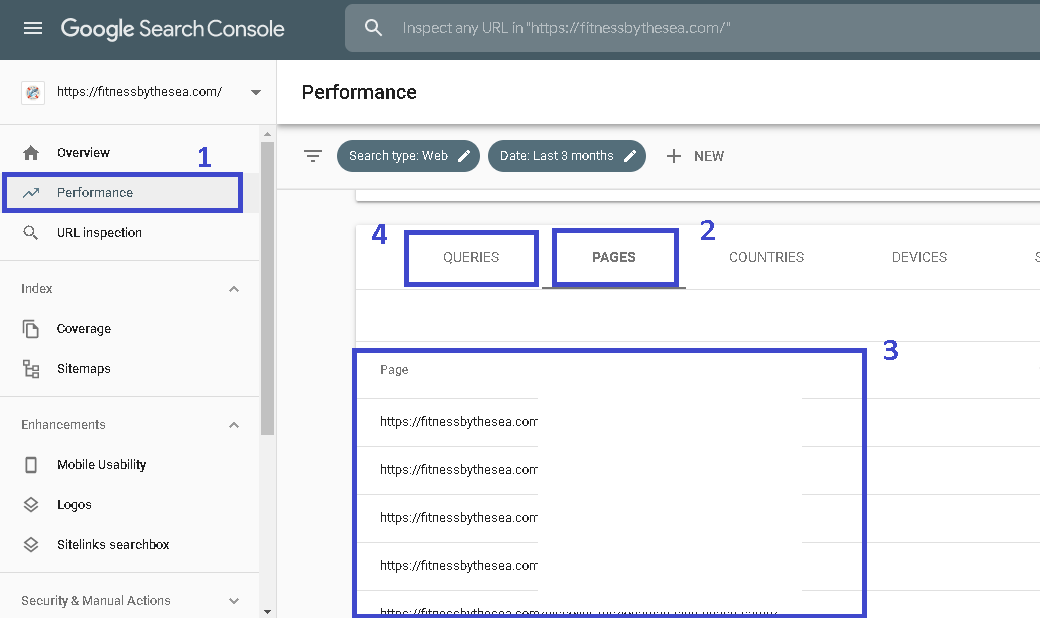Click the Enhancements section header
1040x618 pixels.
(x=63, y=424)
